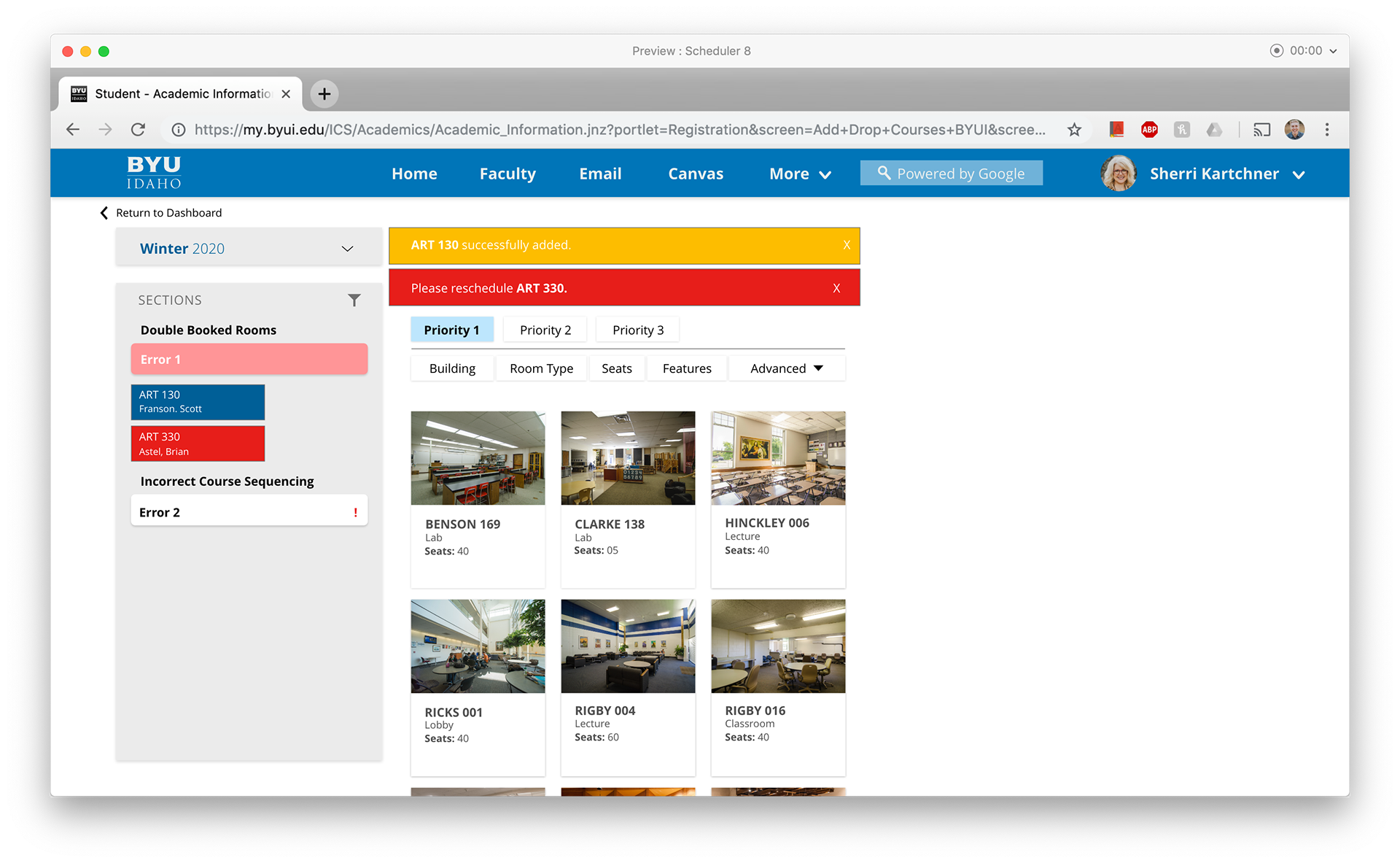Image resolution: width=1400 pixels, height=863 pixels.
Task: Click the BYU Idaho logo
Action: (x=154, y=173)
